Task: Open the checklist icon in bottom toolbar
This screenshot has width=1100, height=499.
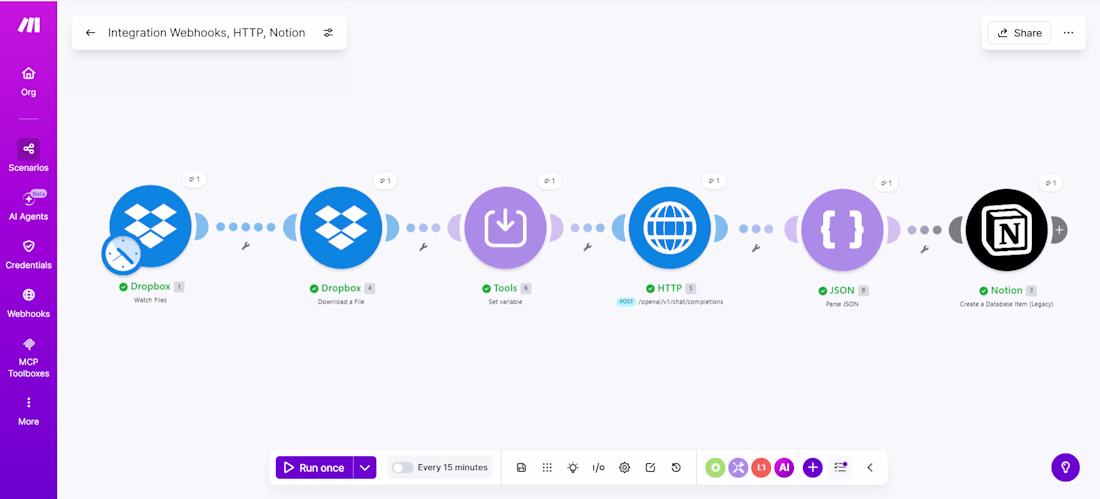Action: tap(840, 467)
